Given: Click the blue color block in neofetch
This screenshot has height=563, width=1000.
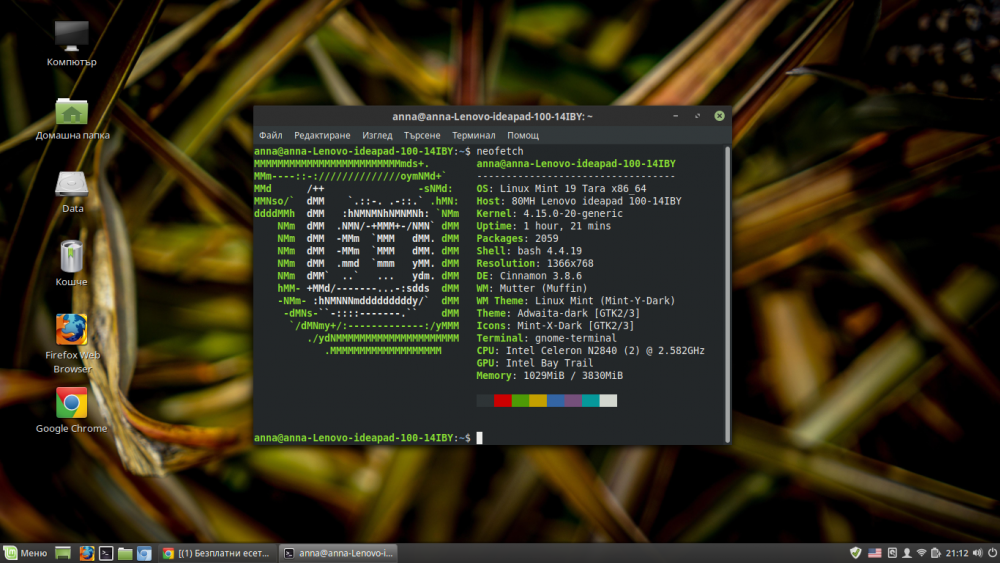Looking at the screenshot, I should (555, 400).
